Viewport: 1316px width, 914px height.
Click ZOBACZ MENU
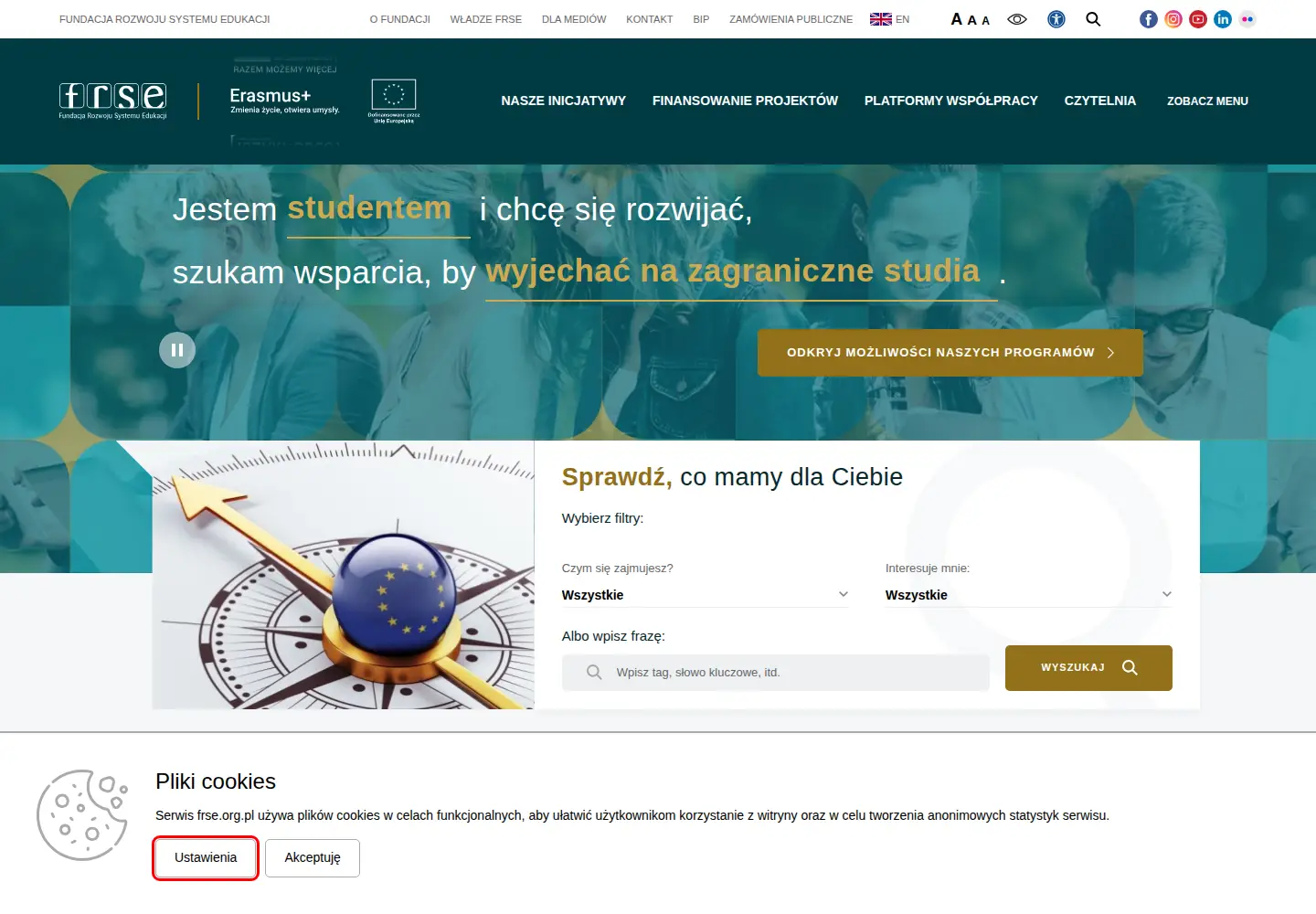point(1207,101)
